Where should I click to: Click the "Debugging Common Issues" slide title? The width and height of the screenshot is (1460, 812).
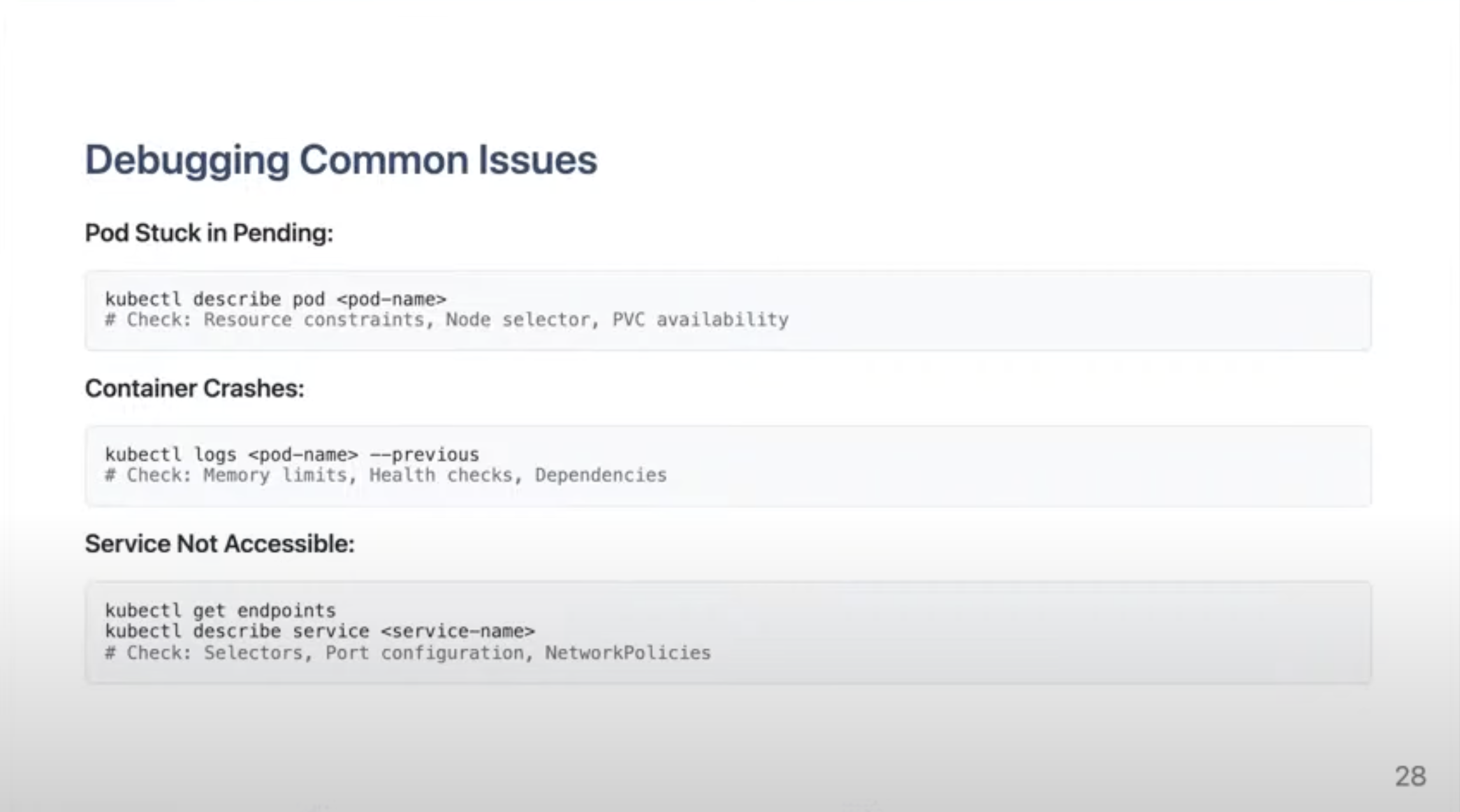pyautogui.click(x=341, y=159)
